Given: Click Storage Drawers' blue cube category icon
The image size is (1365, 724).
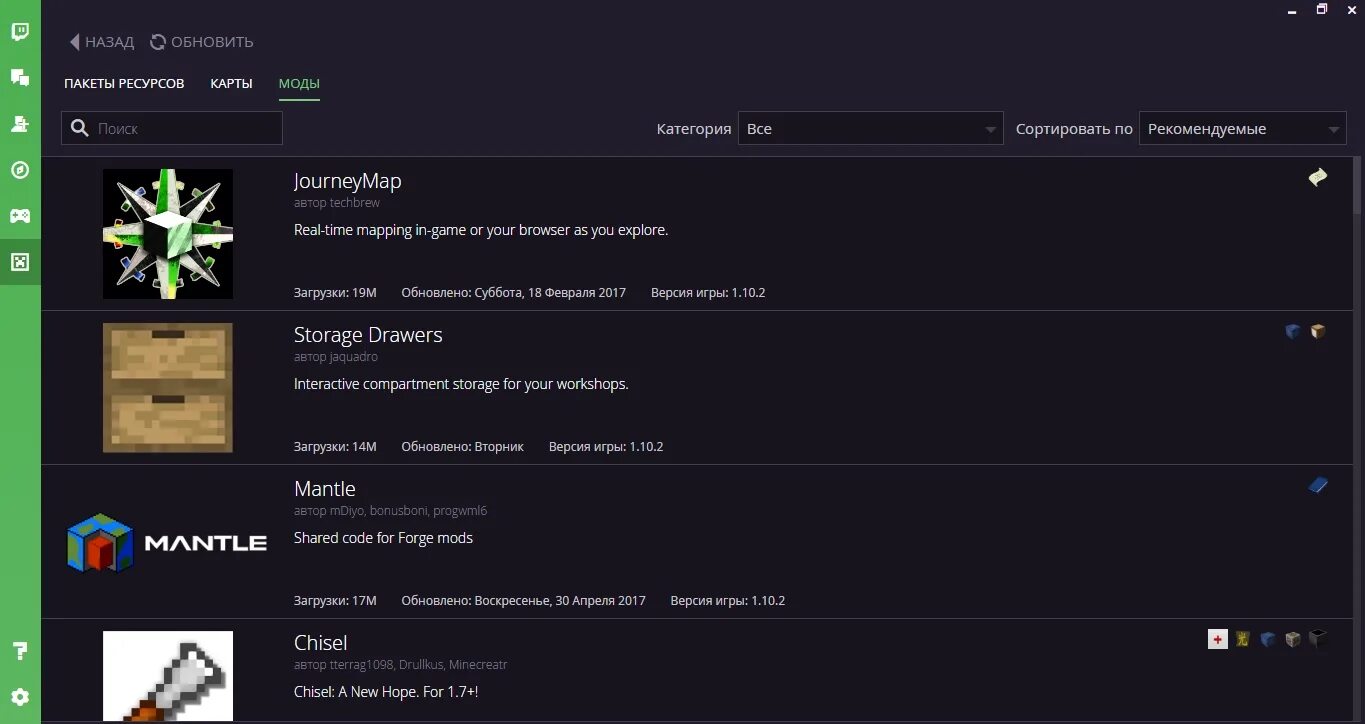Looking at the screenshot, I should click(1293, 331).
